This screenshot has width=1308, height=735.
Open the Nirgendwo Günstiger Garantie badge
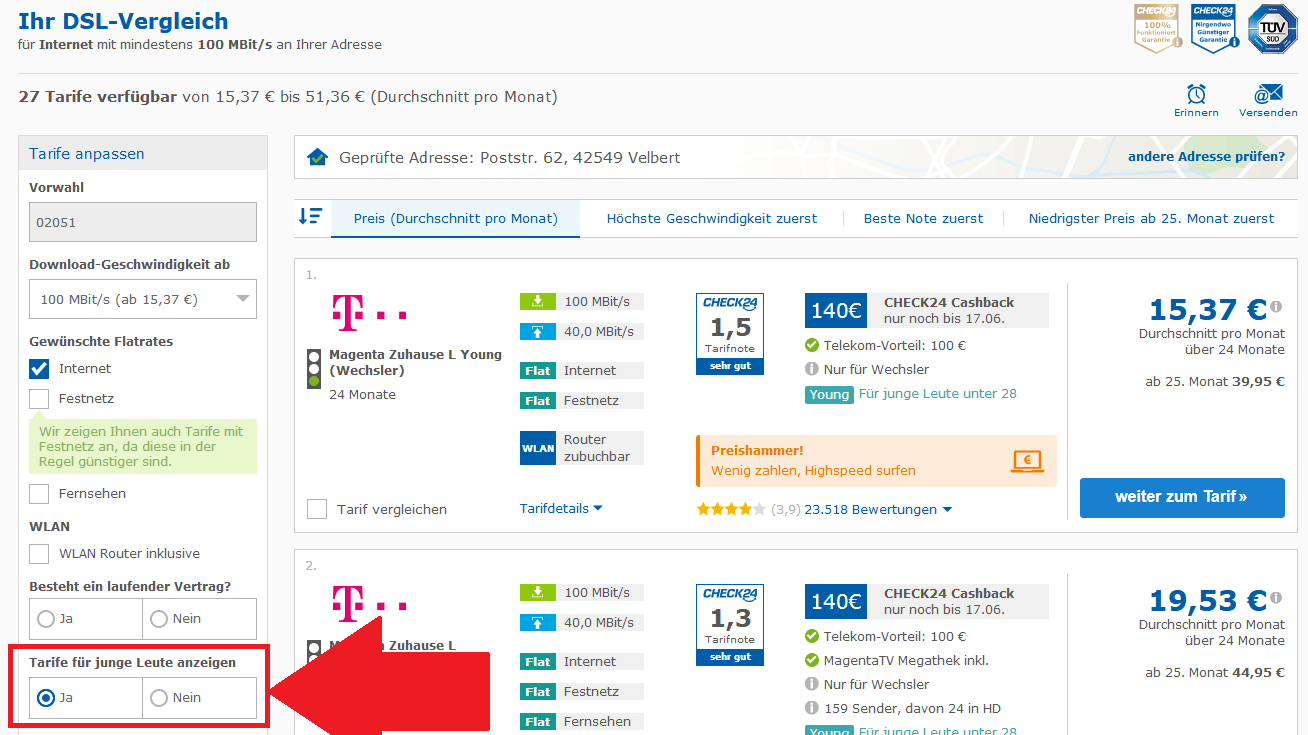pos(1214,27)
